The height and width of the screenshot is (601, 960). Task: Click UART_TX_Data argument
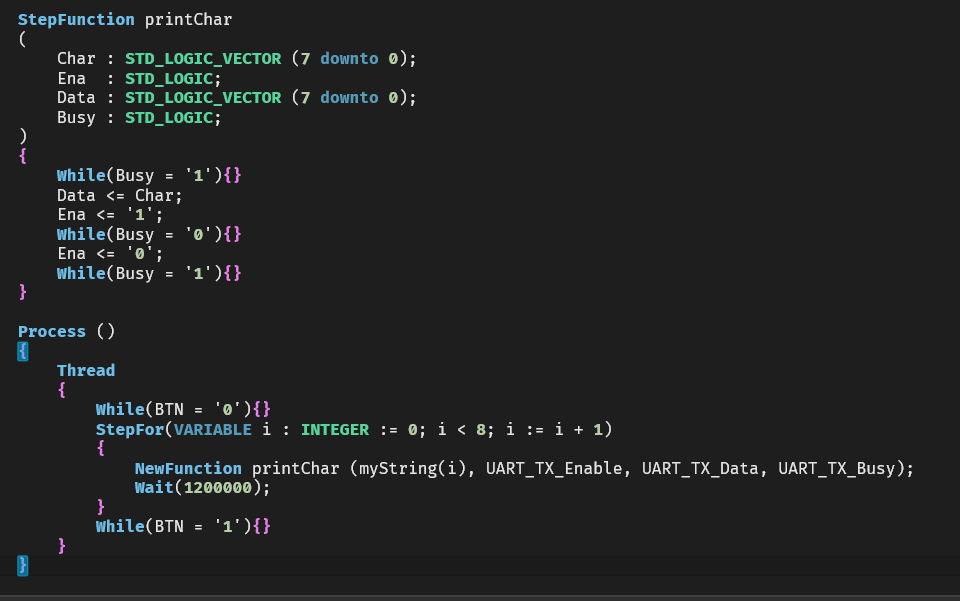pyautogui.click(x=700, y=469)
